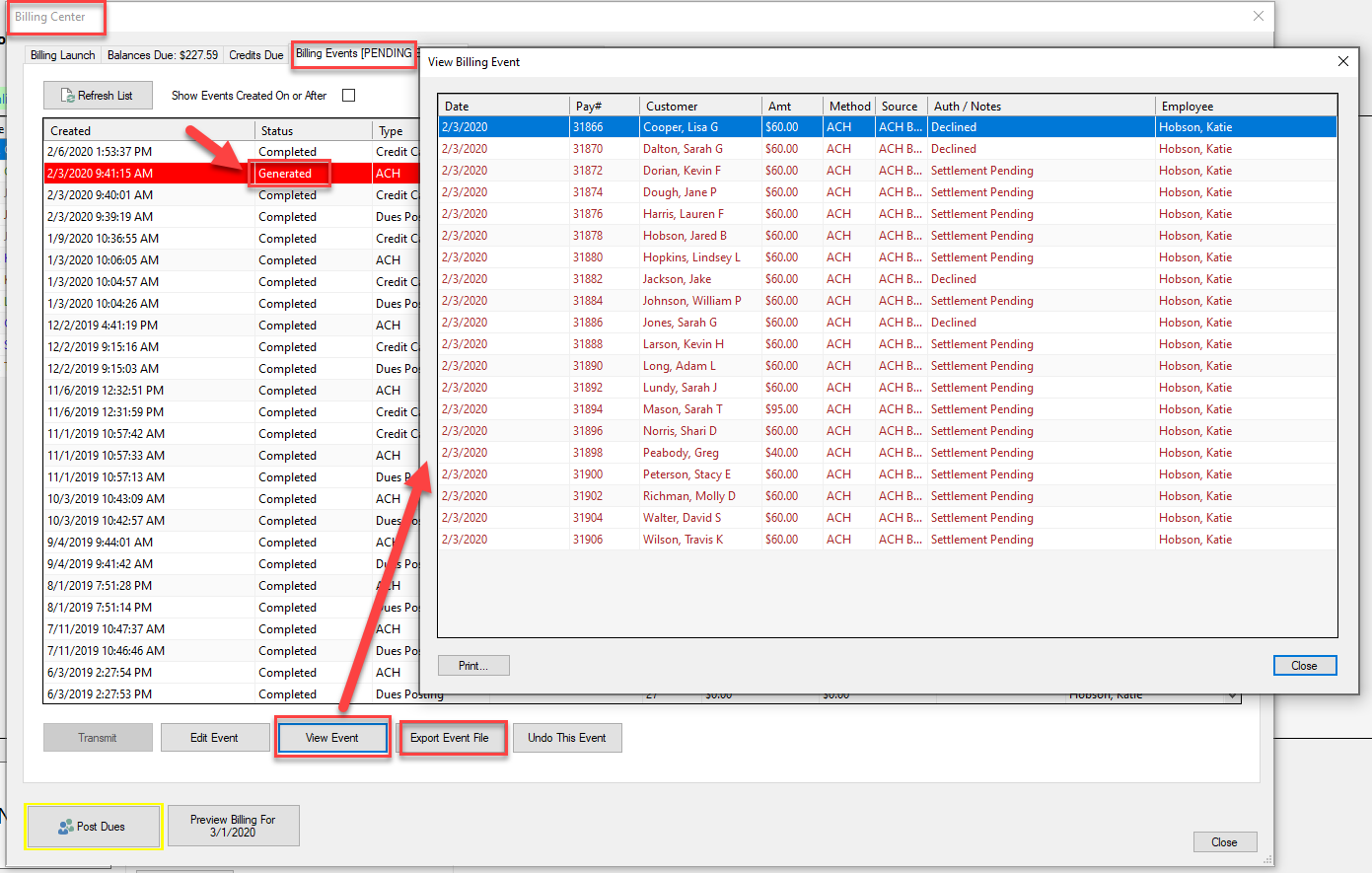Select the 6/3/2019 2:27:54 PM event row
The image size is (1372, 873).
pyautogui.click(x=232, y=673)
